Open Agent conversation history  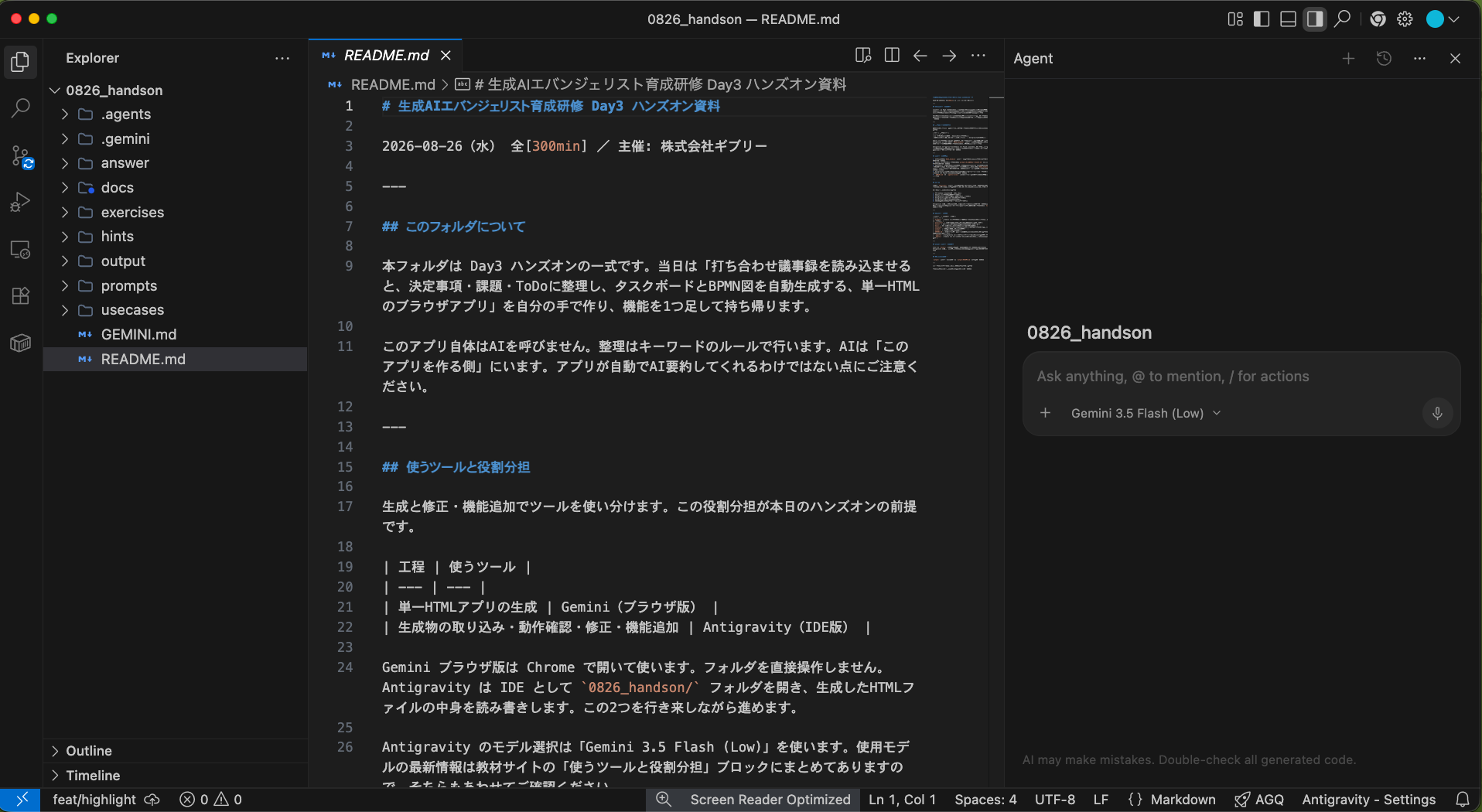1385,59
